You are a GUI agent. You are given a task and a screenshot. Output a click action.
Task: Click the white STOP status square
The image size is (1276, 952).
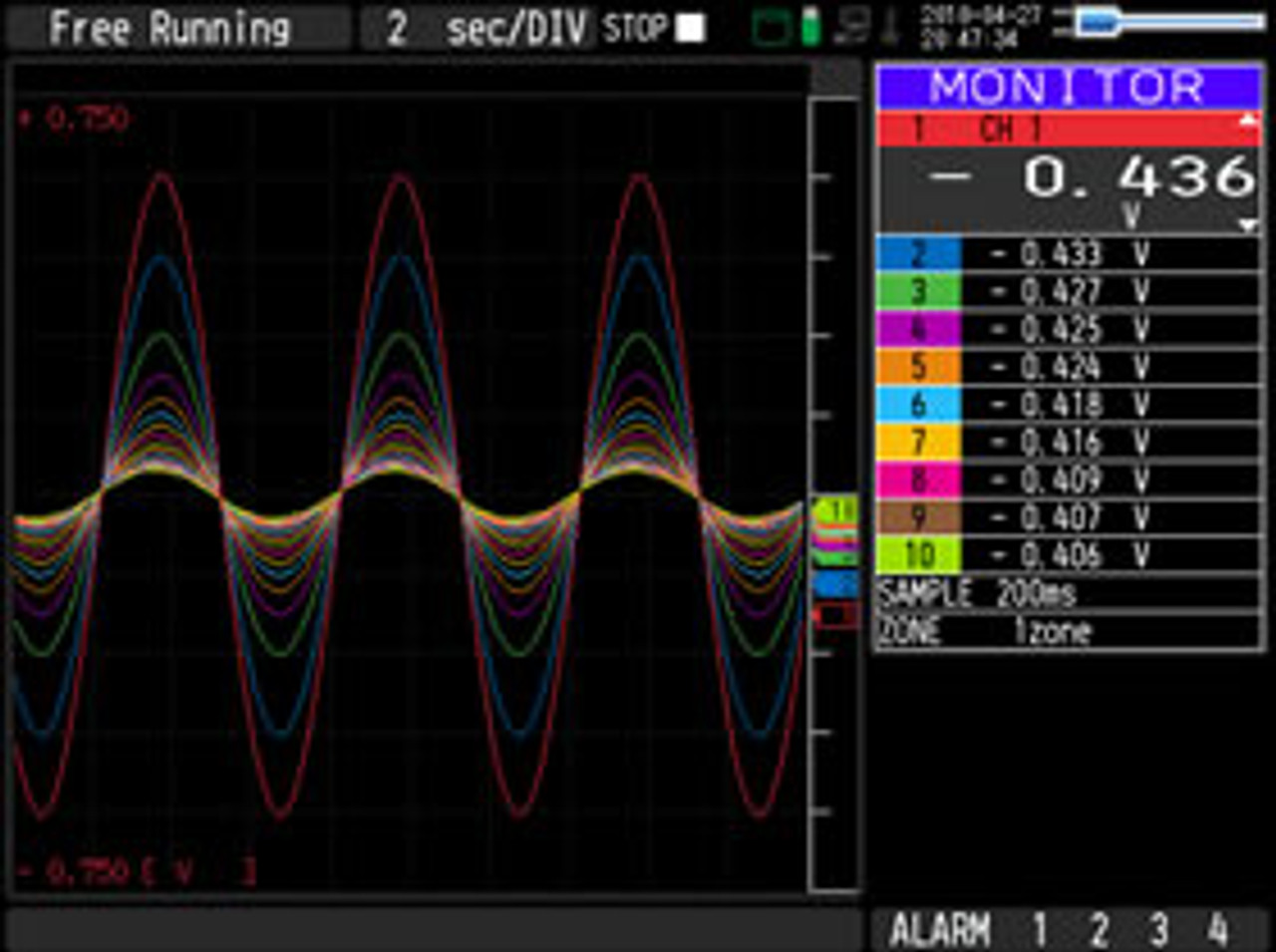690,28
